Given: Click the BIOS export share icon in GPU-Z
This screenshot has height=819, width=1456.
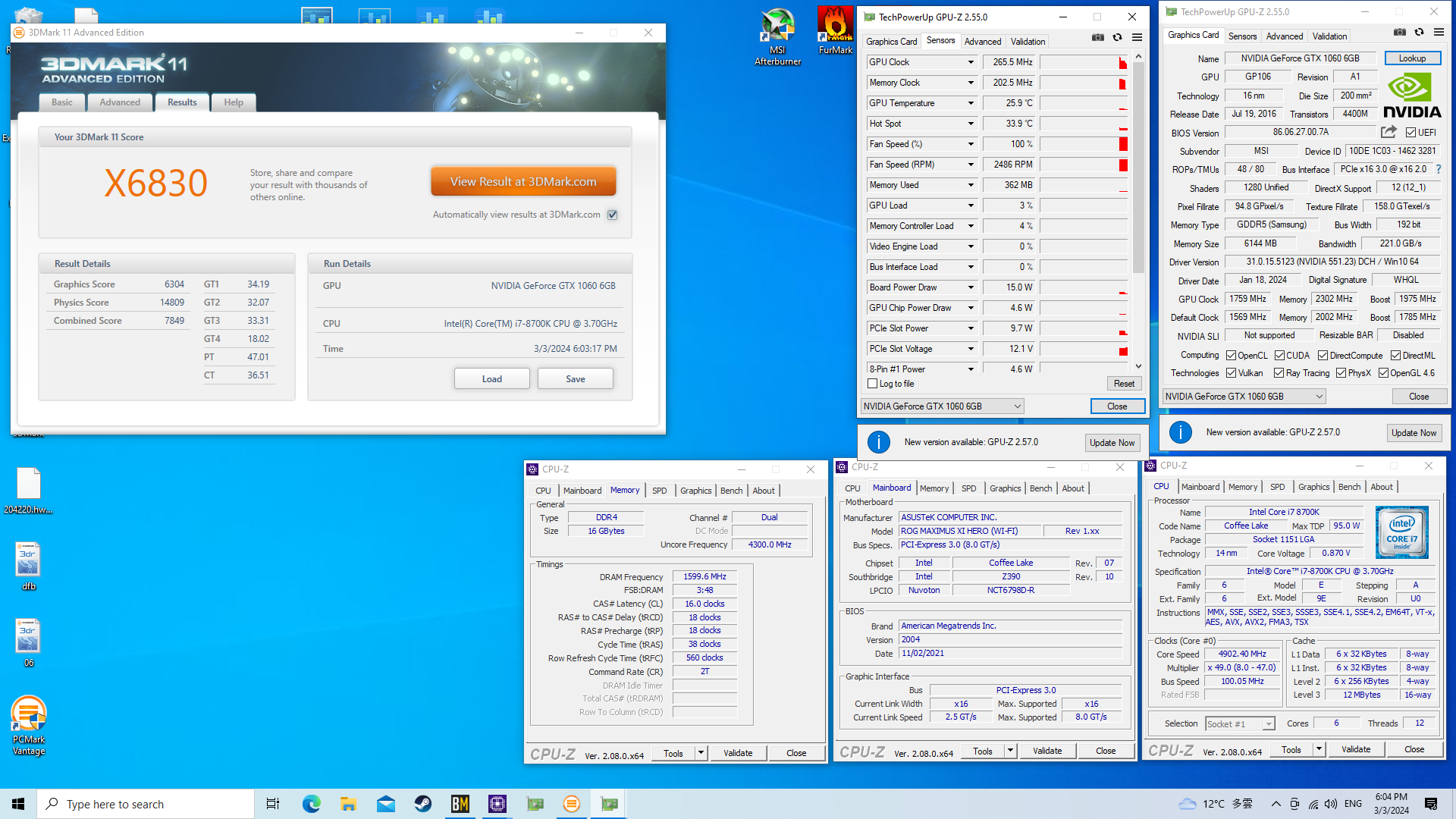Looking at the screenshot, I should (x=1389, y=132).
